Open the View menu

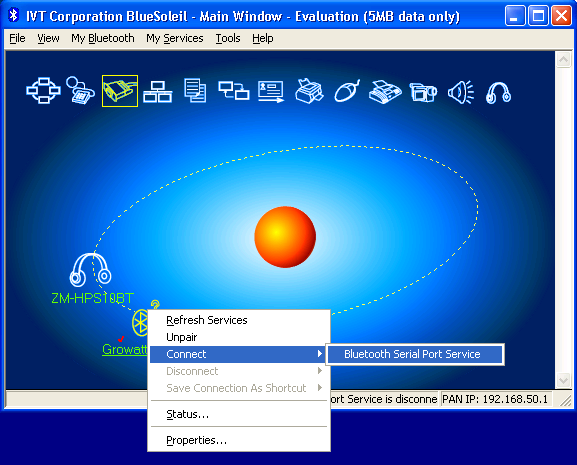click(48, 38)
